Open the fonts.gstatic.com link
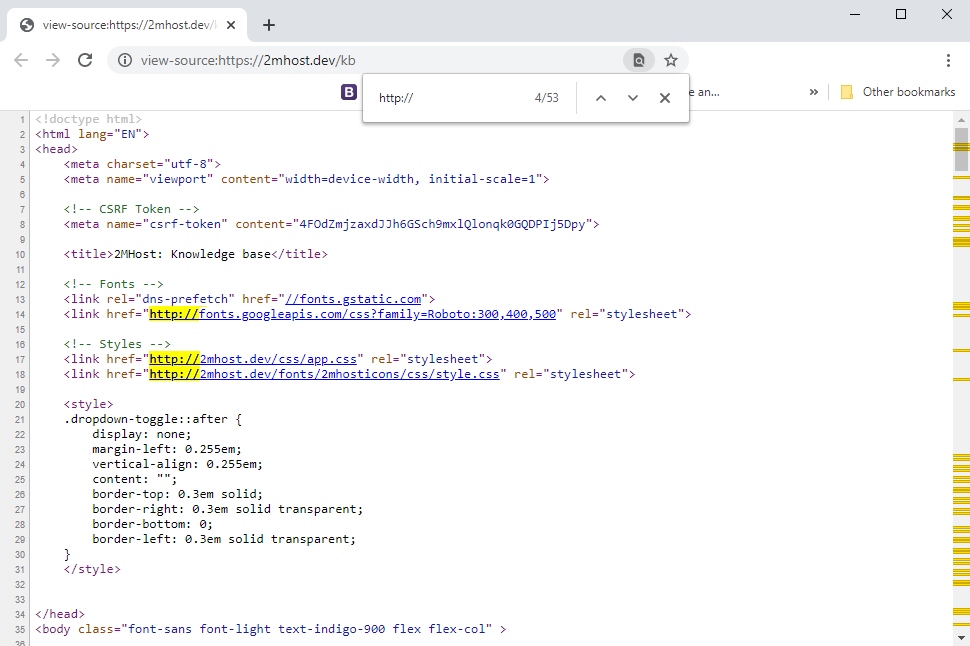The image size is (970, 646). tap(356, 299)
